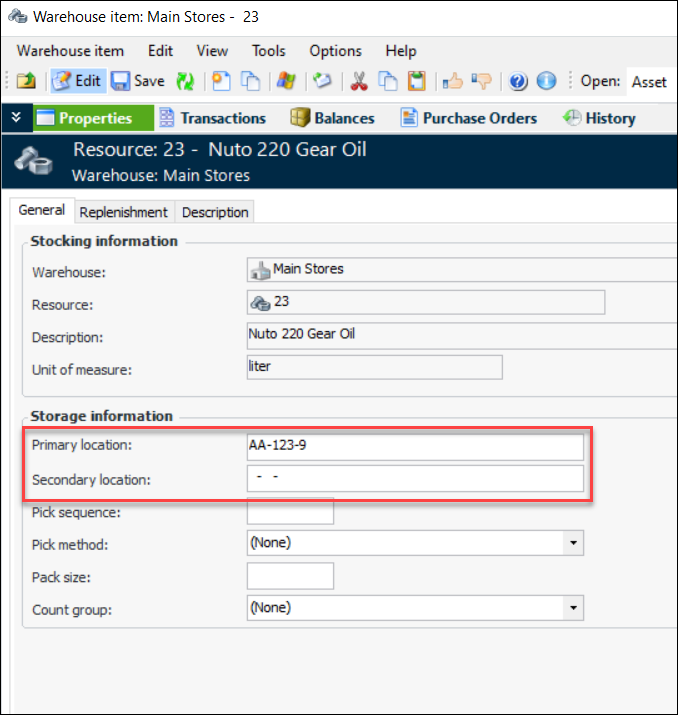Viewport: 678px width, 715px height.
Task: Click the tag label toolbar icon
Action: click(x=322, y=81)
